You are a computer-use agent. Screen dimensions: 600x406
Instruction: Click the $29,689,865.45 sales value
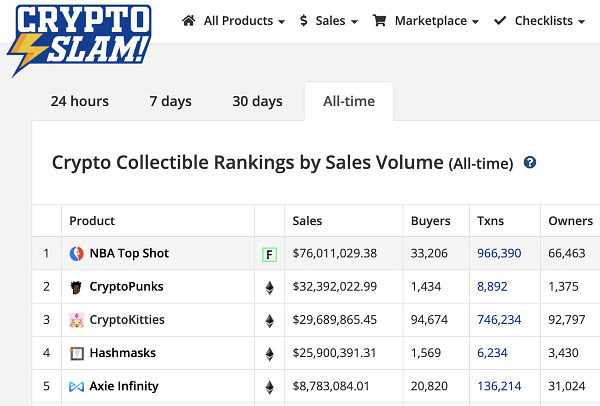click(x=334, y=320)
